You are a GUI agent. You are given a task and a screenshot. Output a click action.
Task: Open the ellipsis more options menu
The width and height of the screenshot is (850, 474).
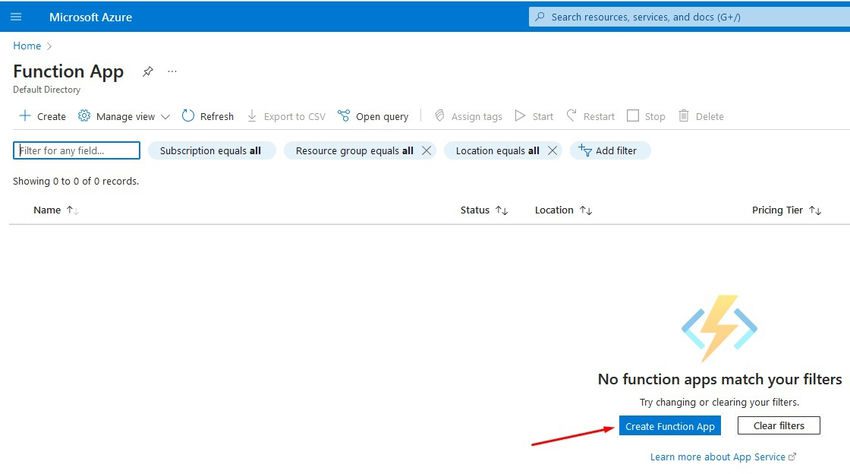pyautogui.click(x=172, y=72)
